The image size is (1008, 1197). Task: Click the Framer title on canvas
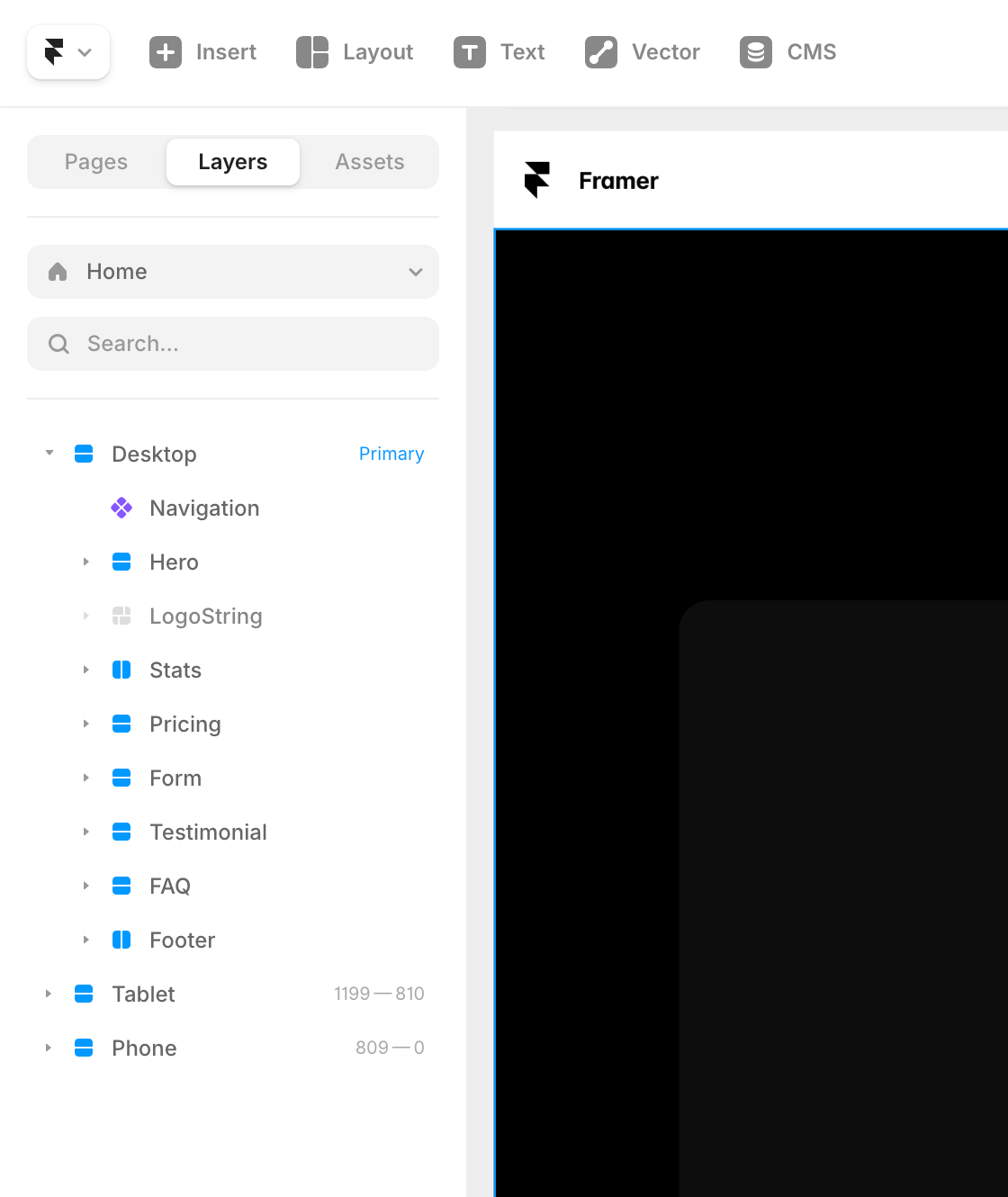pos(618,181)
